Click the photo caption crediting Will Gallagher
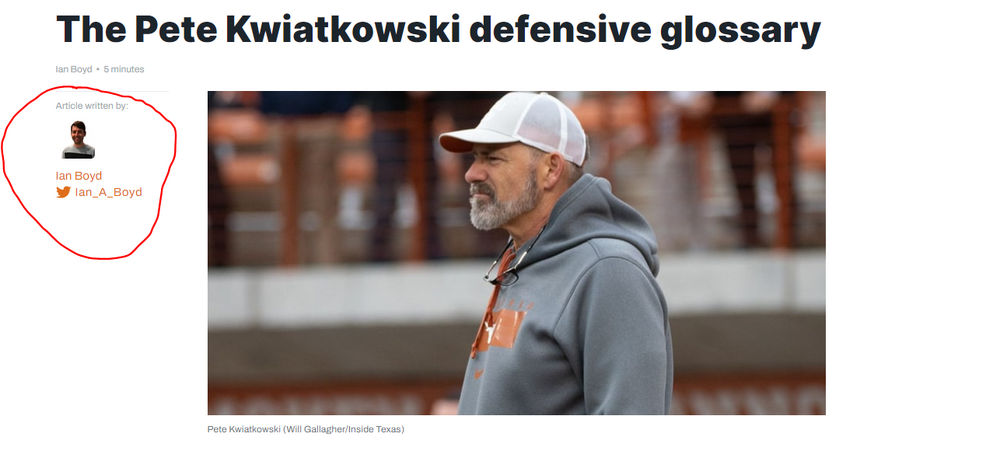The image size is (1000, 451). [306, 429]
